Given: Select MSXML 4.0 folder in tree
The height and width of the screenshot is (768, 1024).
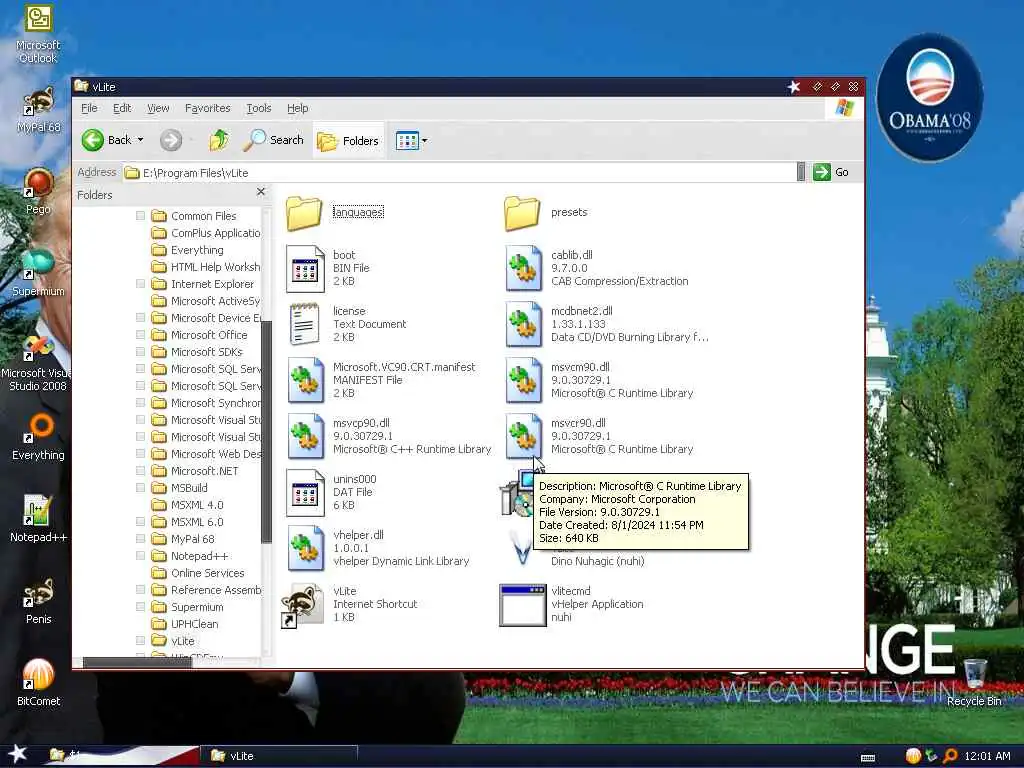Looking at the screenshot, I should pos(197,504).
